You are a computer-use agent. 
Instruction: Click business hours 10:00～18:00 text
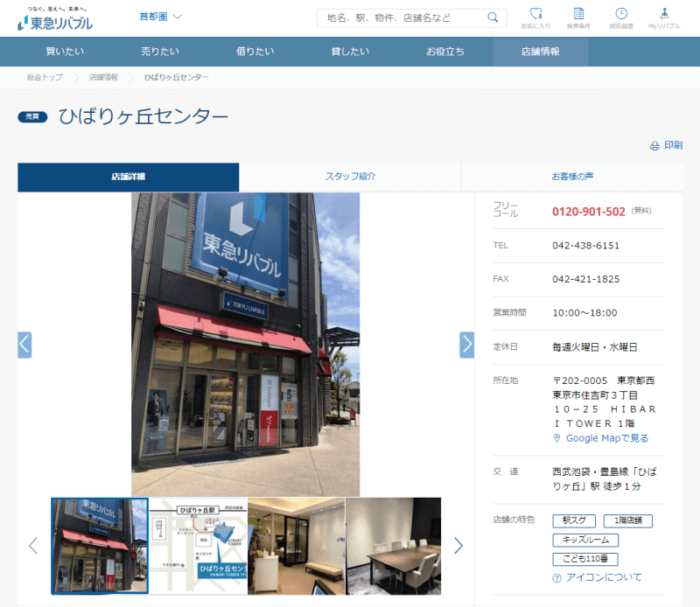585,313
